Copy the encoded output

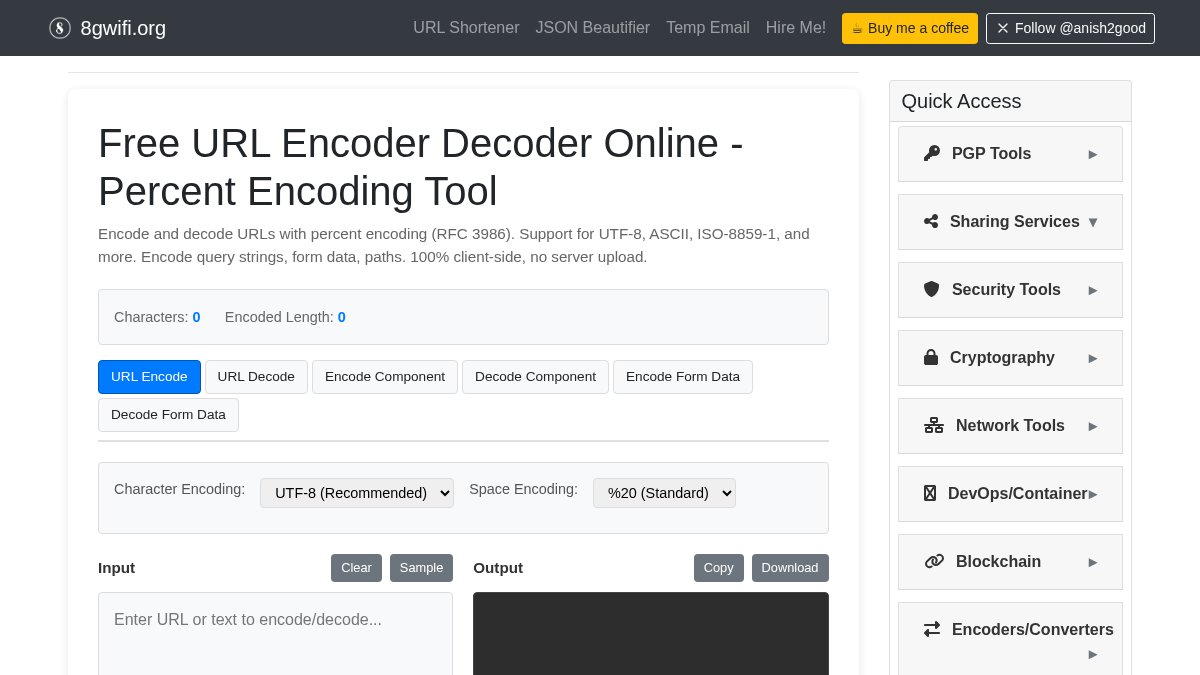point(718,567)
